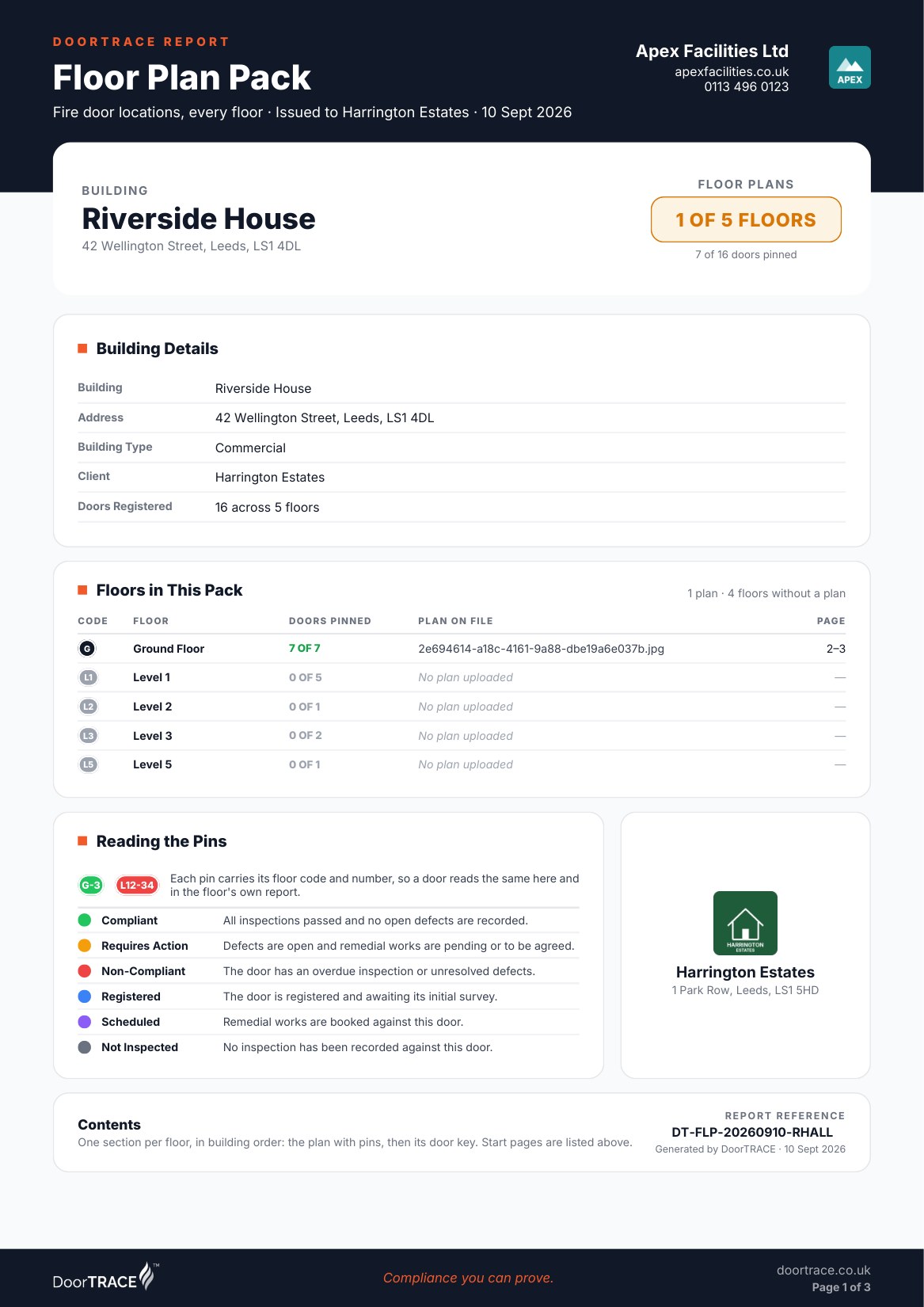Click the Ground Floor G code badge

pos(87,649)
